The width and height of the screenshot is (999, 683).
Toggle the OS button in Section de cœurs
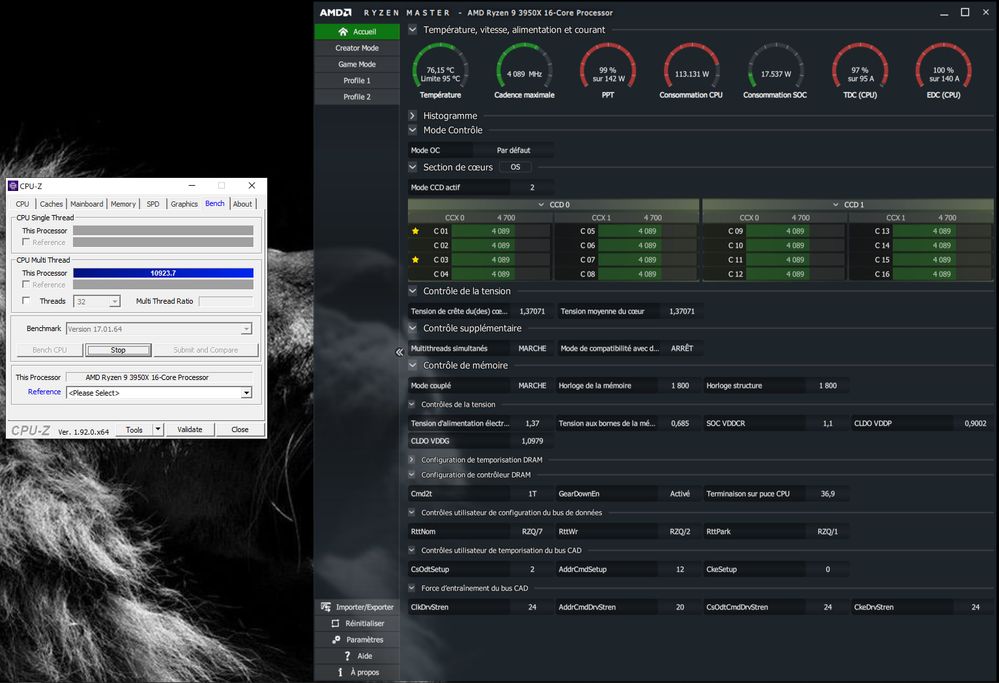tap(515, 167)
